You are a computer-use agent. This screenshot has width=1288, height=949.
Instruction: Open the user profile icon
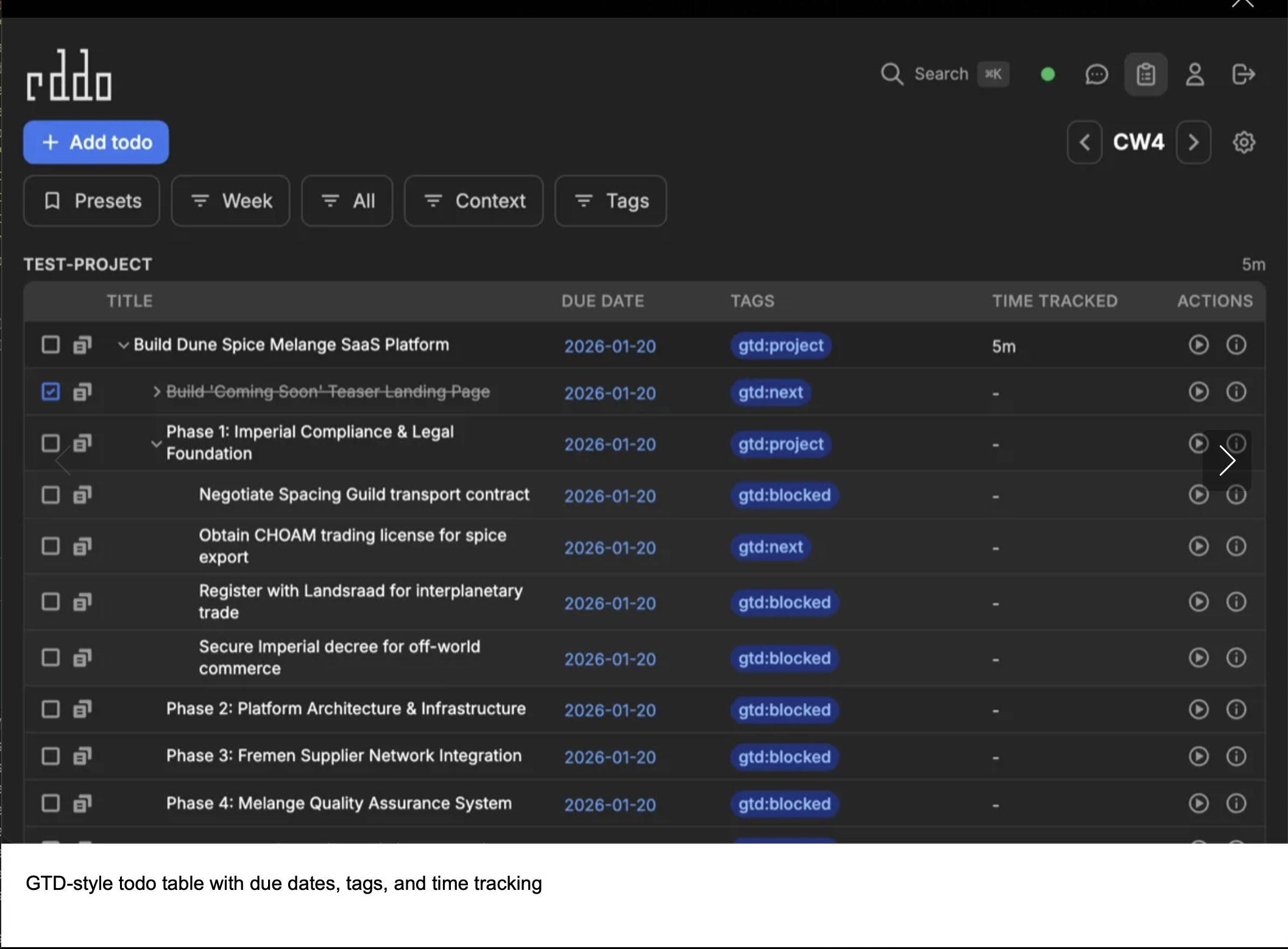pos(1195,74)
